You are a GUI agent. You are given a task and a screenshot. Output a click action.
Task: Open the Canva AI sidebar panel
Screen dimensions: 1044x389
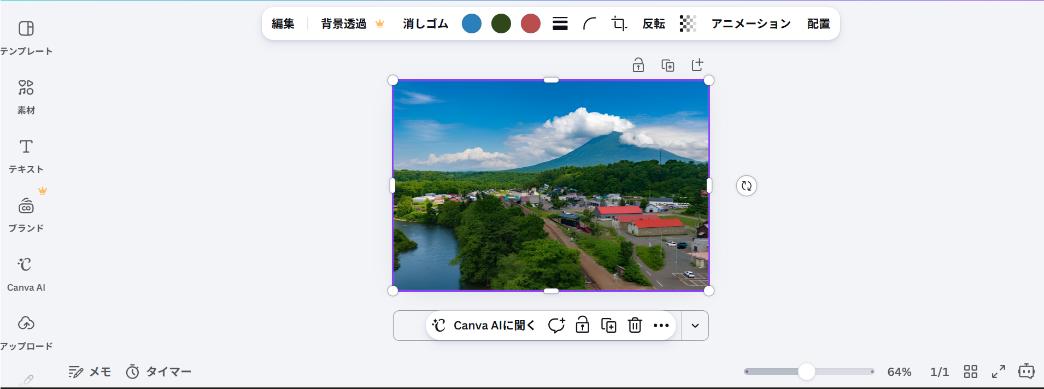[26, 274]
